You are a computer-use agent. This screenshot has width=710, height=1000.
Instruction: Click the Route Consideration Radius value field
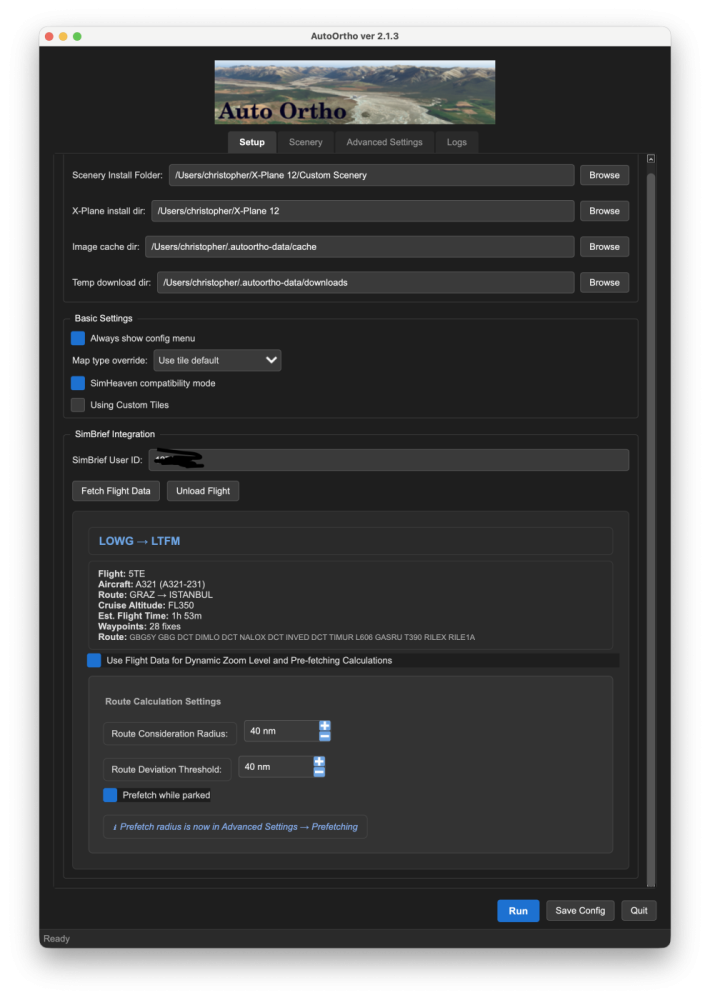(281, 731)
